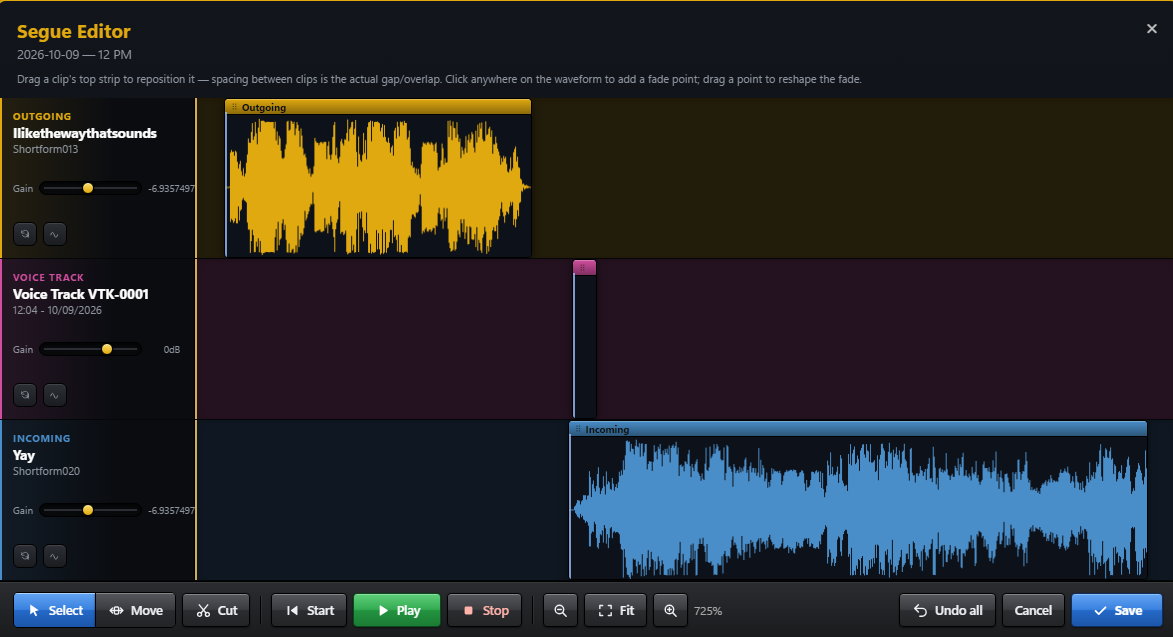The height and width of the screenshot is (637, 1173).
Task: Close the Segue Editor dialog
Action: [1151, 28]
